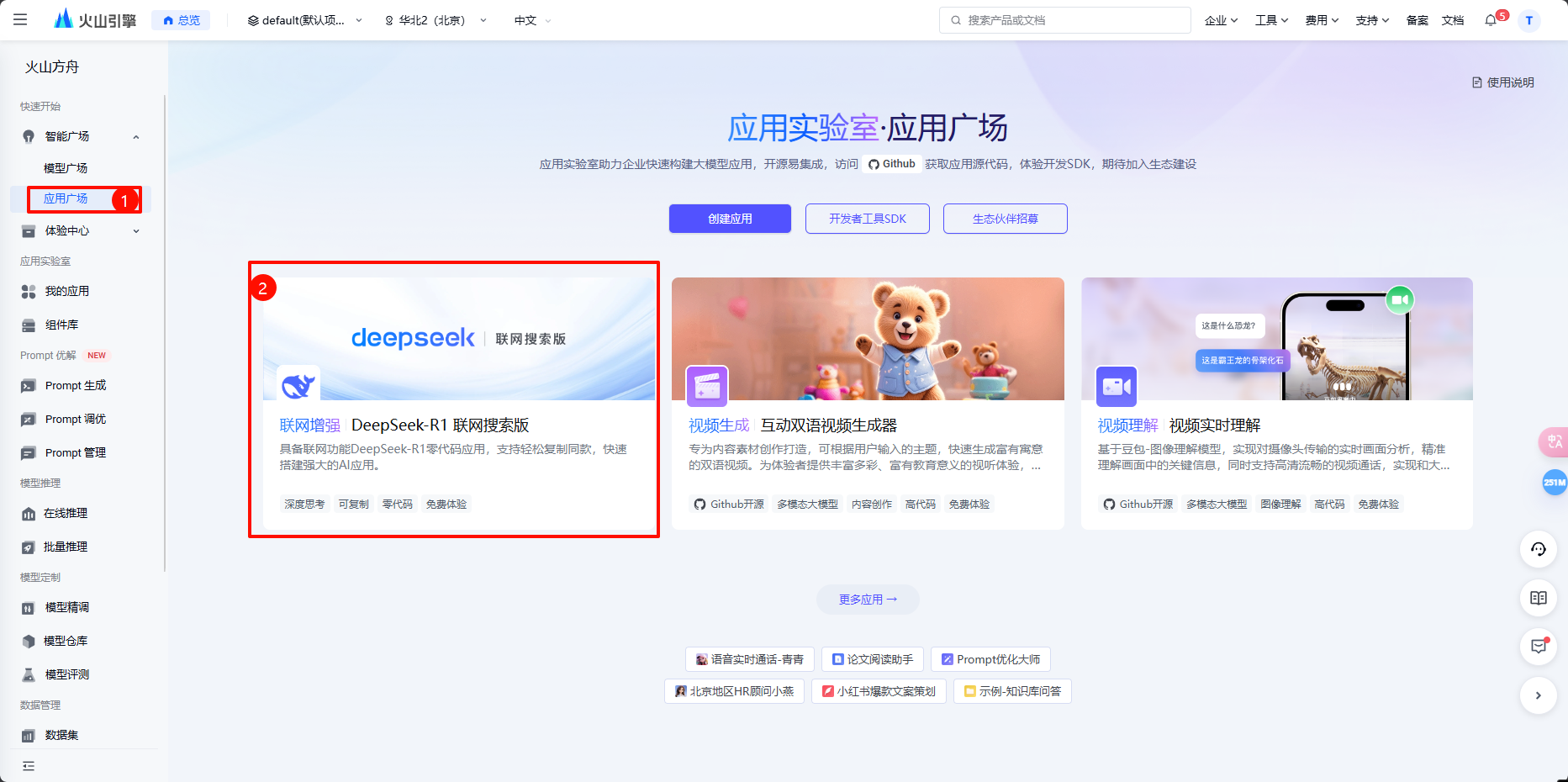Click the 在线推理 sidebar icon
Image resolution: width=1568 pixels, height=782 pixels.
pos(29,514)
